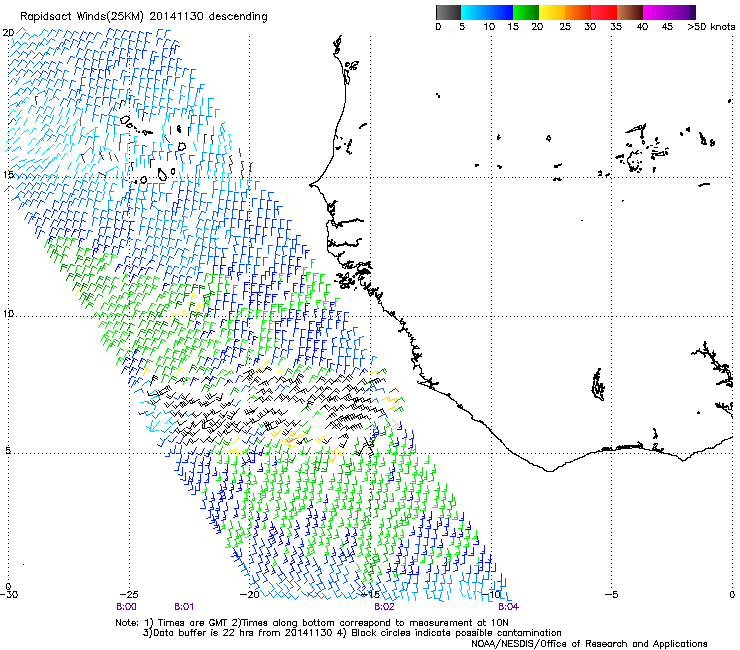The height and width of the screenshot is (650, 740).
Task: Click the purple '8:02' swath time label
Action: (384, 607)
